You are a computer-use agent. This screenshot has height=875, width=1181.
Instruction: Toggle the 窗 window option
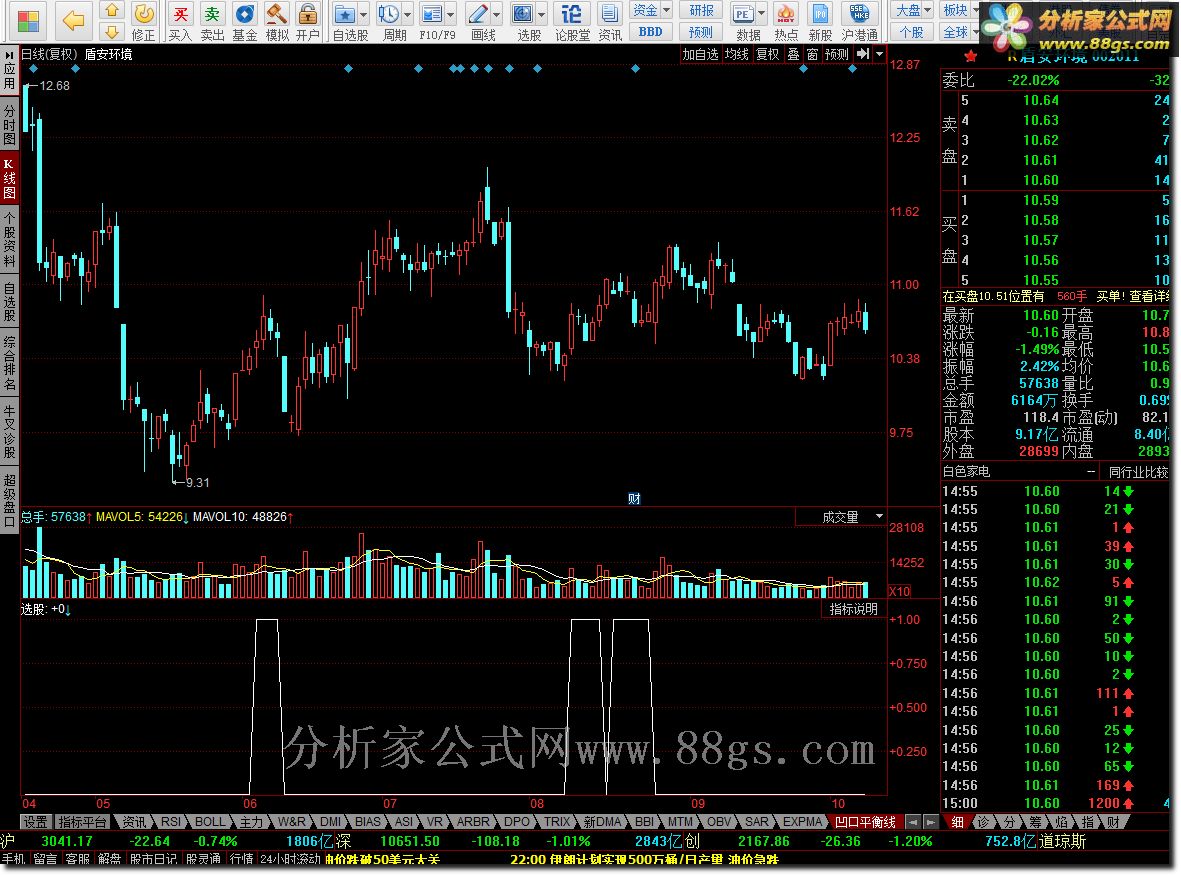pyautogui.click(x=812, y=54)
